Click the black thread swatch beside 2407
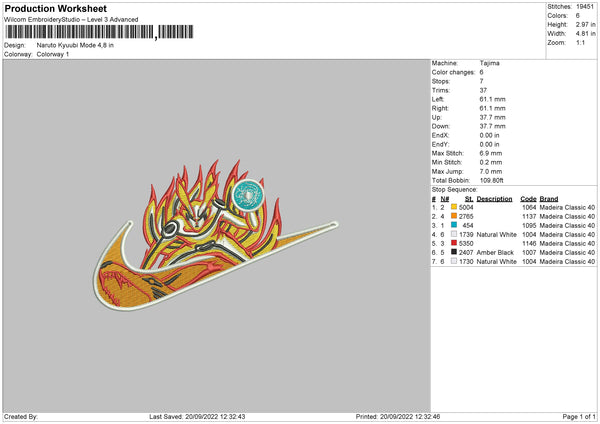Viewport: 600px width, 424px height. click(454, 252)
